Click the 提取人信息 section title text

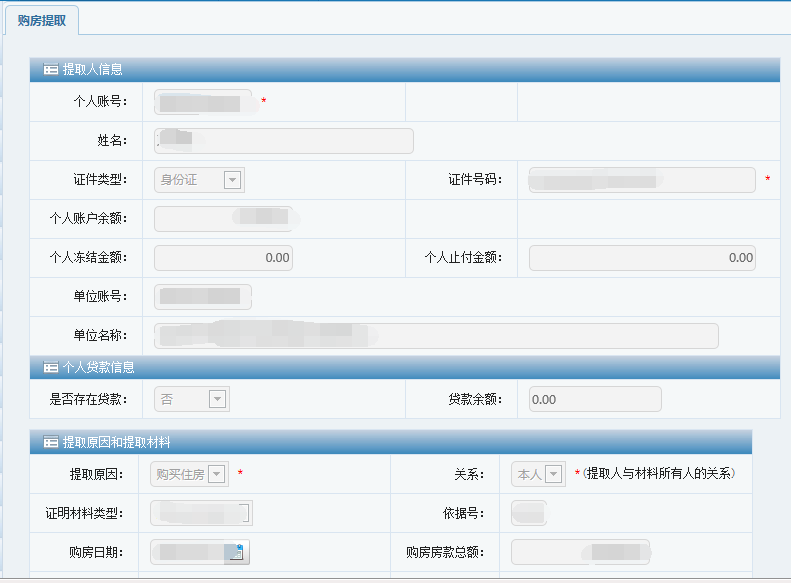point(92,70)
